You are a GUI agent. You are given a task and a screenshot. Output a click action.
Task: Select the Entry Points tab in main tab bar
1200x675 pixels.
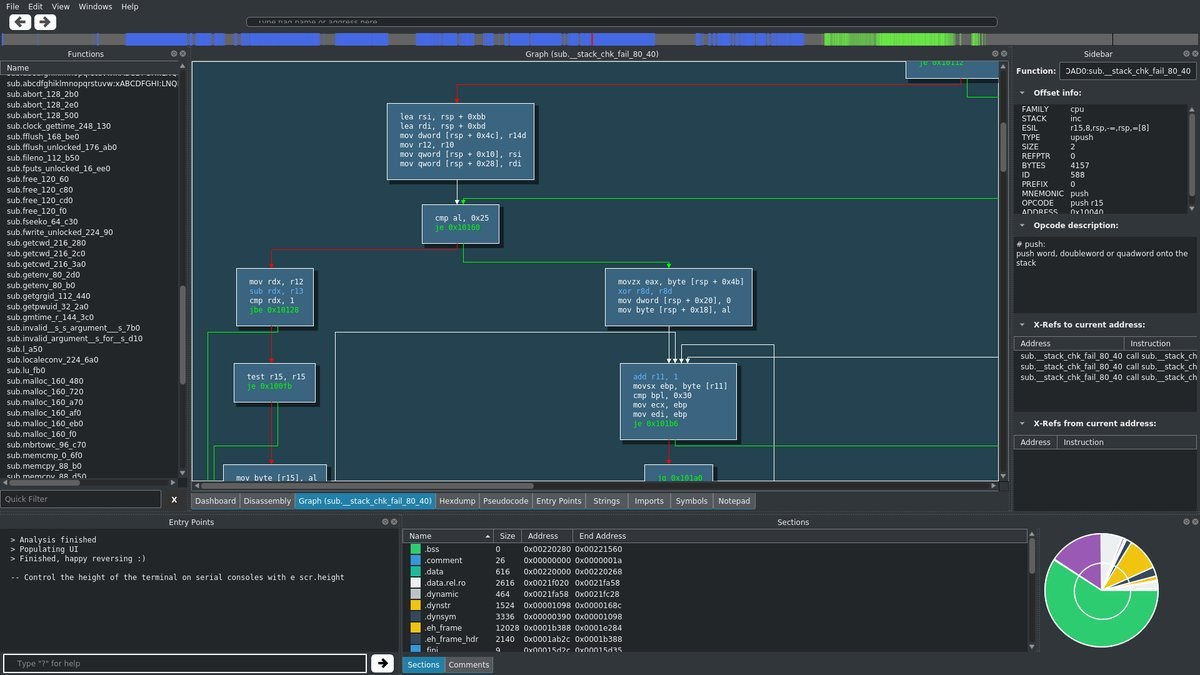click(559, 501)
